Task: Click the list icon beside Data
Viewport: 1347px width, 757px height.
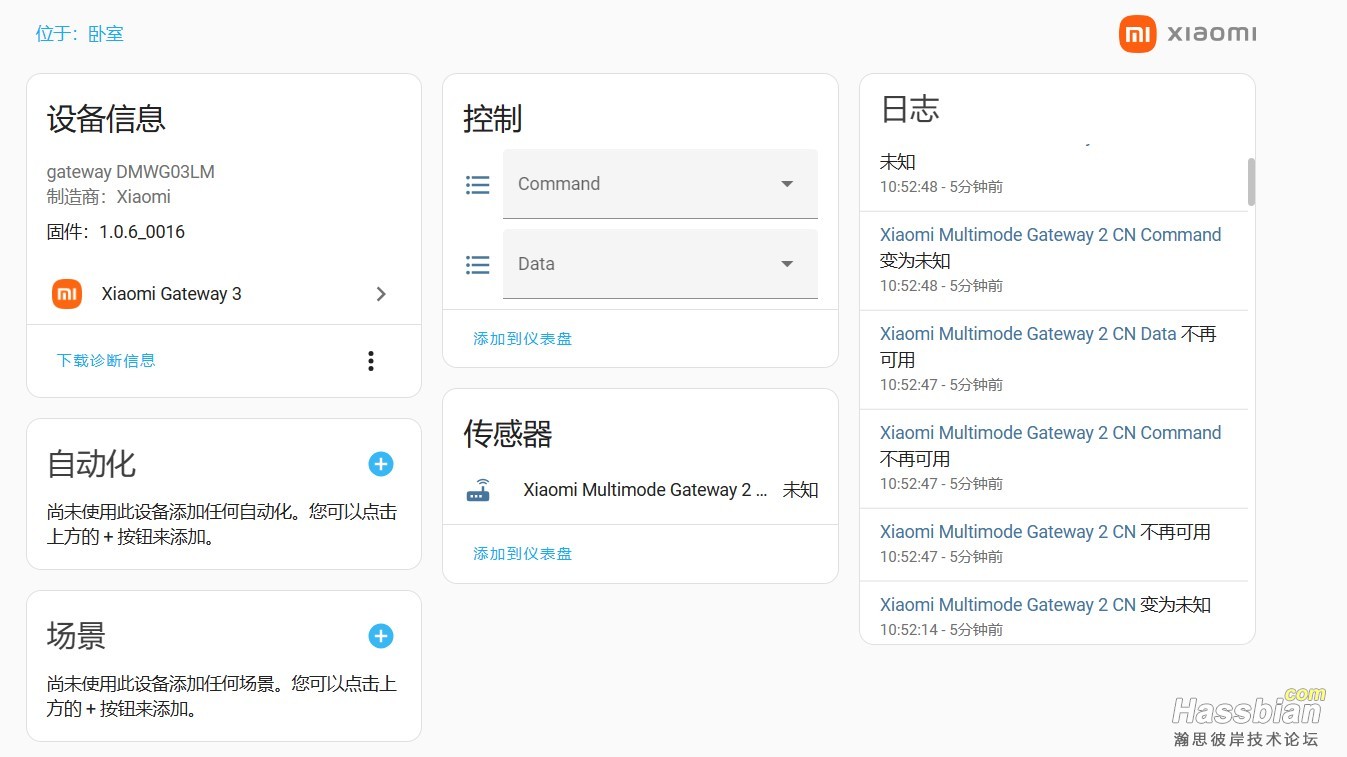Action: (x=478, y=265)
